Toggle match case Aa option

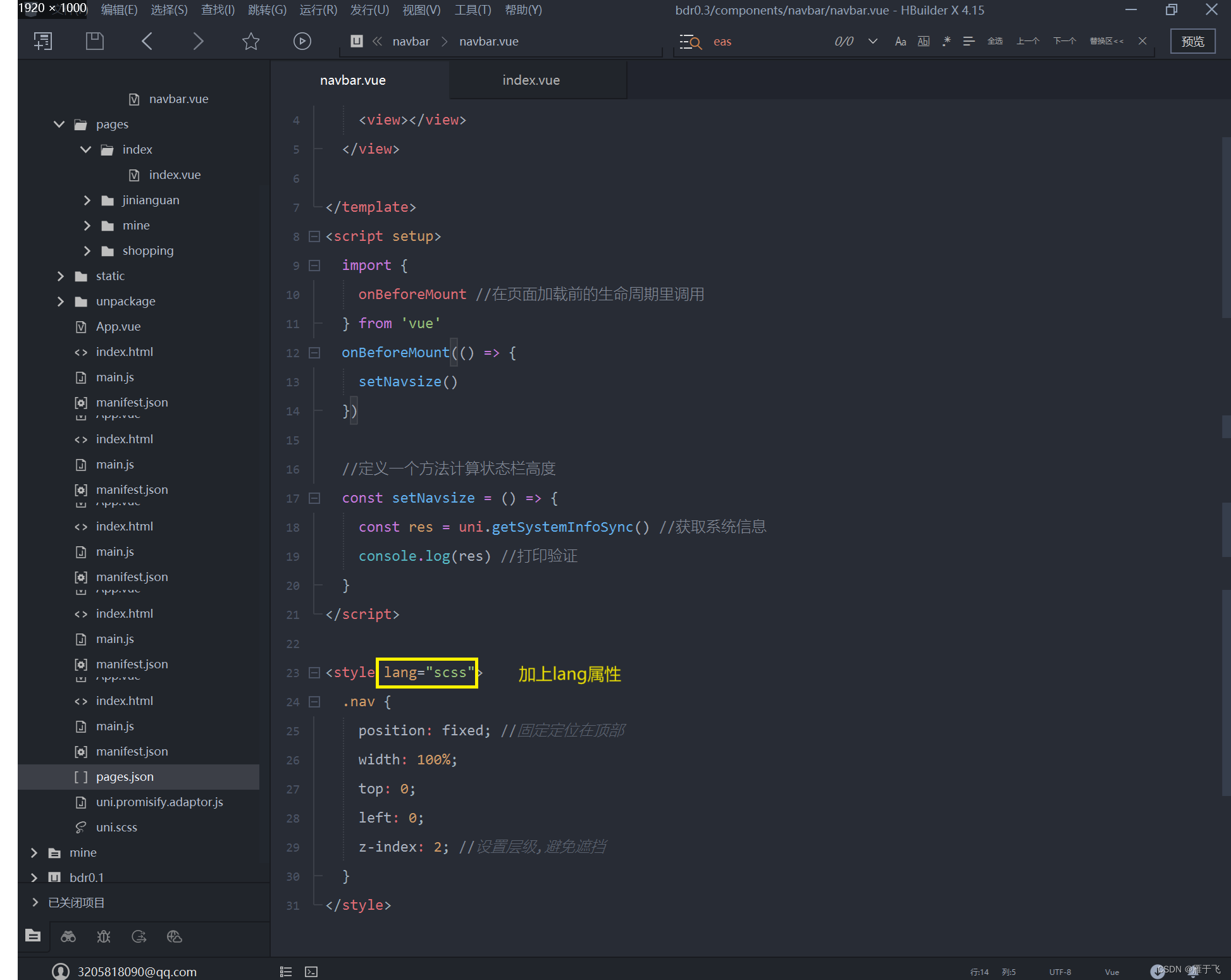point(900,41)
